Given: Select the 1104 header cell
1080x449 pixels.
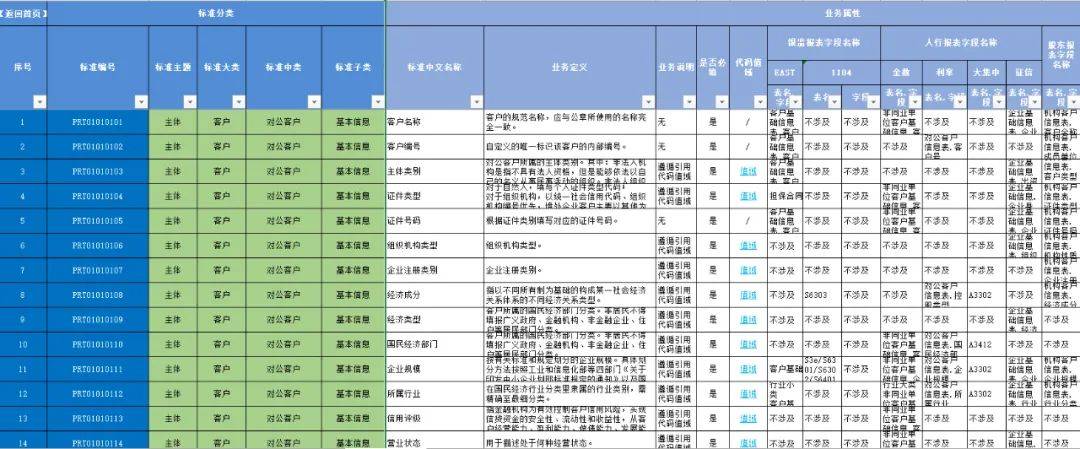Looking at the screenshot, I should [842, 72].
